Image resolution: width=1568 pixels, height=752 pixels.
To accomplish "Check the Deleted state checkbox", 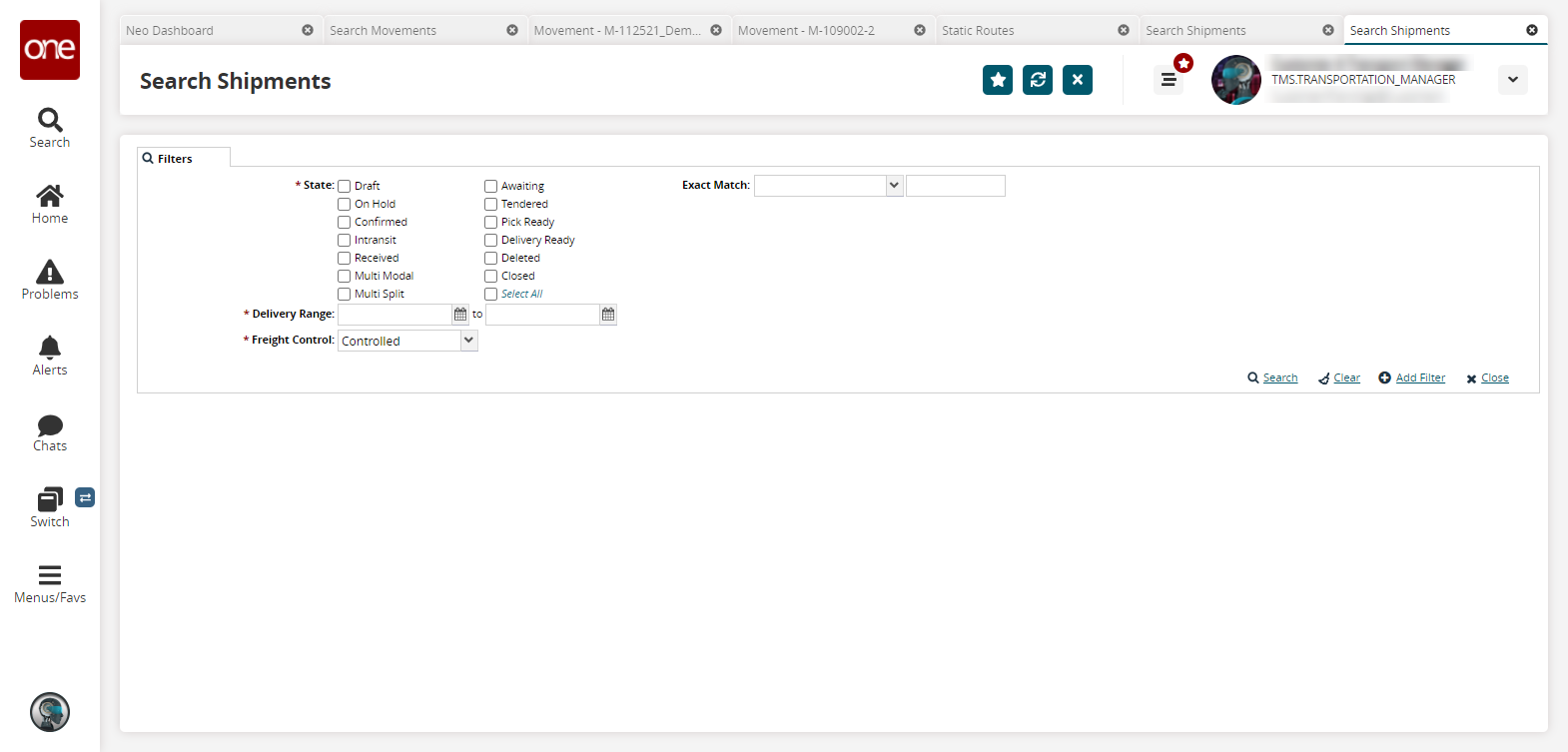I will click(x=491, y=258).
